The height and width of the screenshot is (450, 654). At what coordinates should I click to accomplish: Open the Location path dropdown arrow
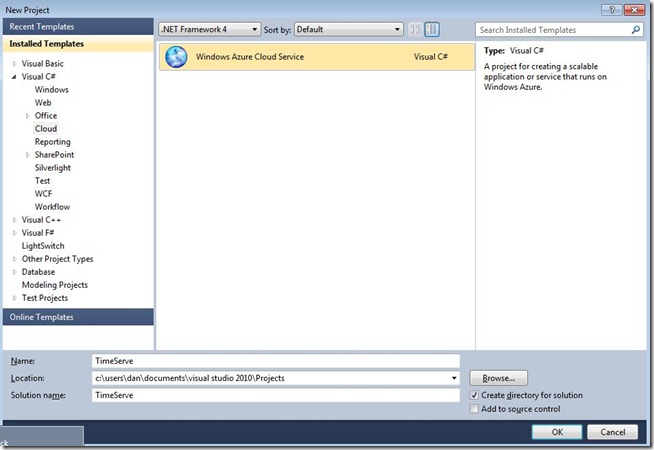(x=454, y=378)
